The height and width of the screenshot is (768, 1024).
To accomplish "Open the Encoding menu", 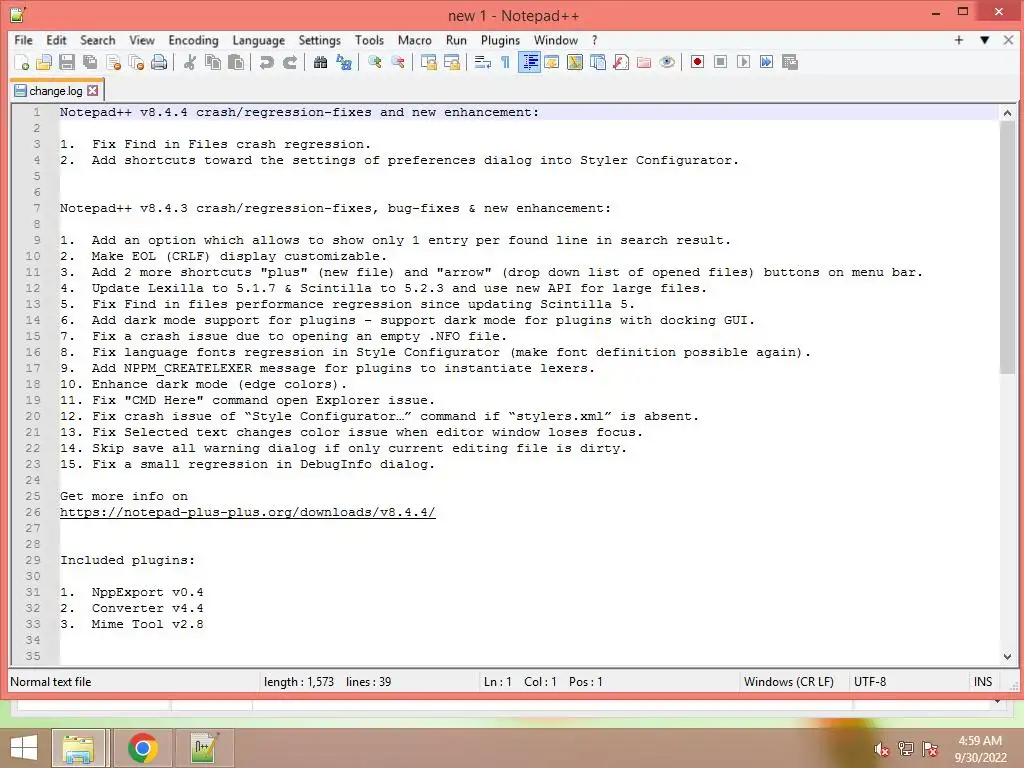I will (x=193, y=40).
